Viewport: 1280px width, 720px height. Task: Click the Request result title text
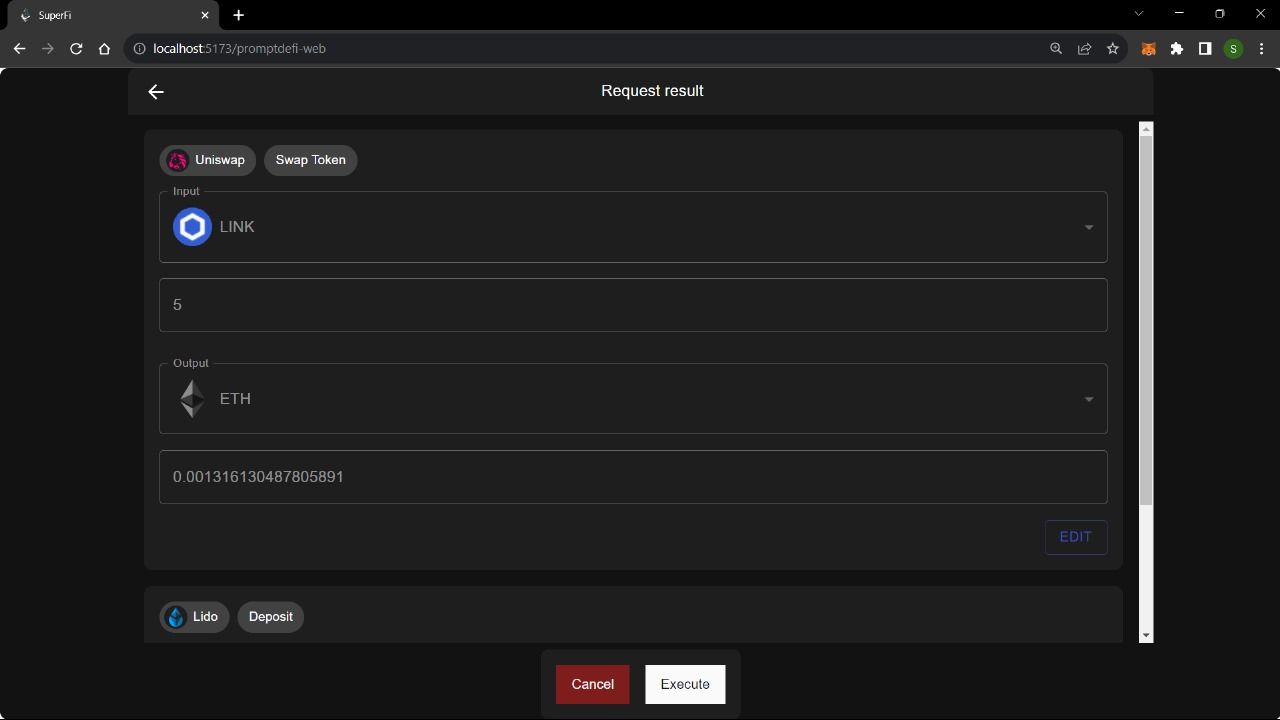652,91
